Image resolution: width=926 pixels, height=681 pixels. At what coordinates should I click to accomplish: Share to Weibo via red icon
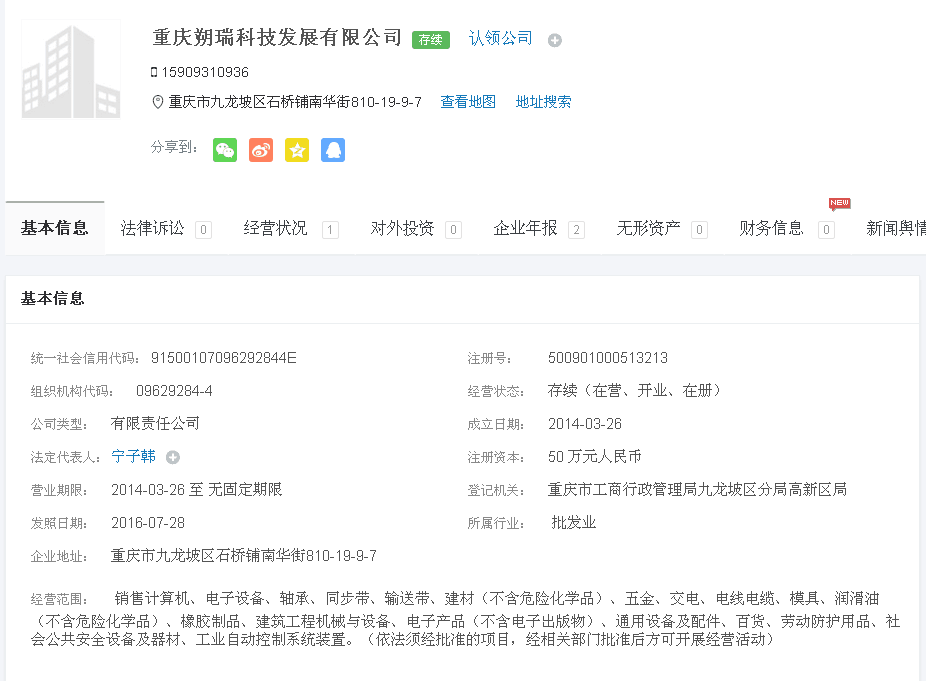(x=261, y=150)
